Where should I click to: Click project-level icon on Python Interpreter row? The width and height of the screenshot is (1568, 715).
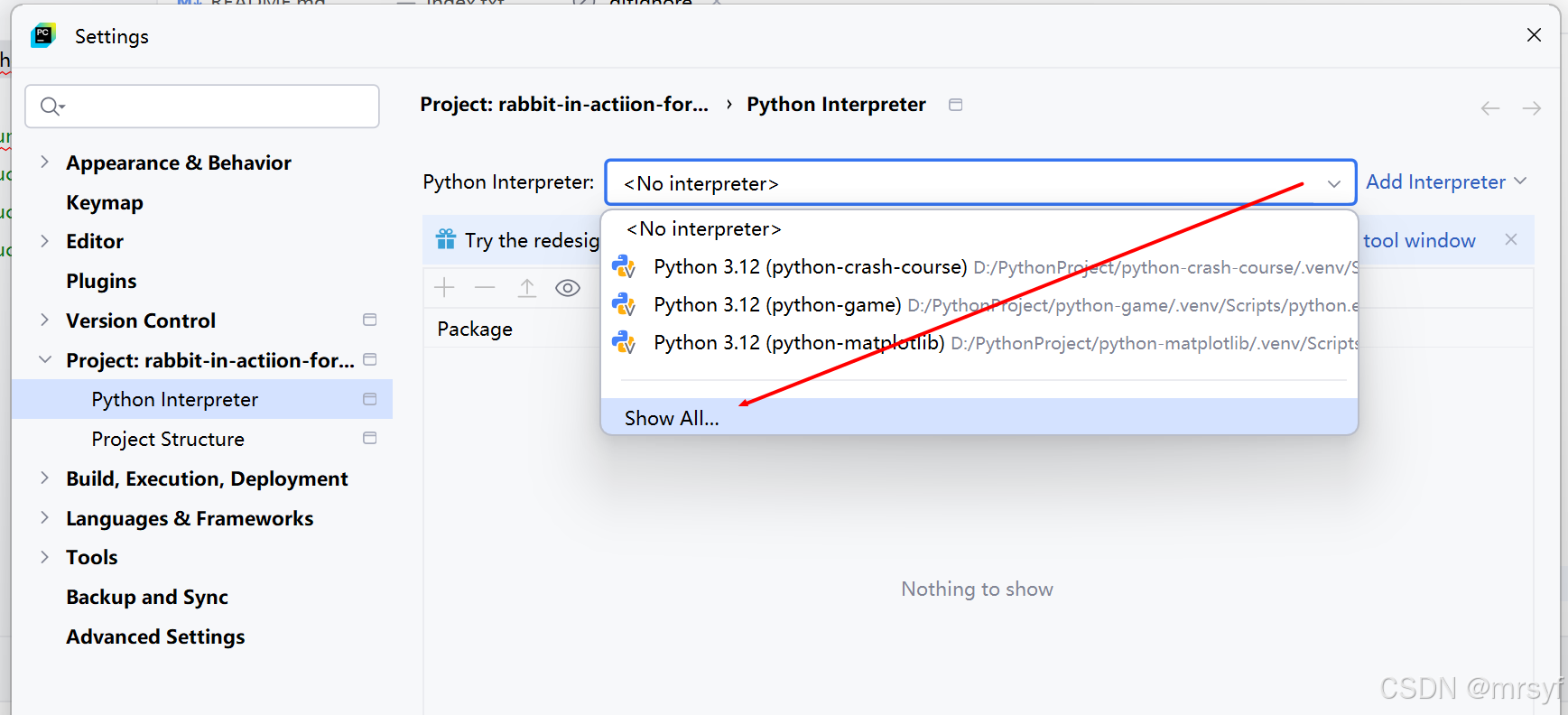[369, 399]
